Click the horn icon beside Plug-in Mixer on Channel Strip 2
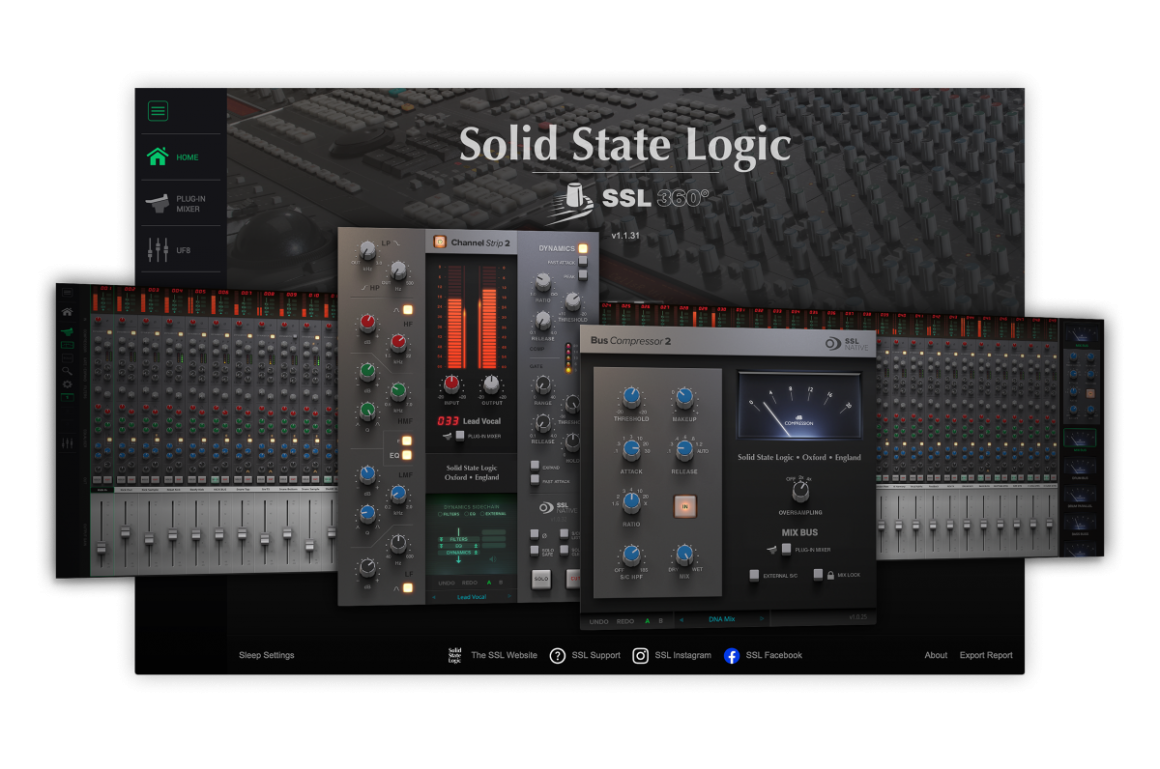This screenshot has height=769, width=1160. point(447,436)
